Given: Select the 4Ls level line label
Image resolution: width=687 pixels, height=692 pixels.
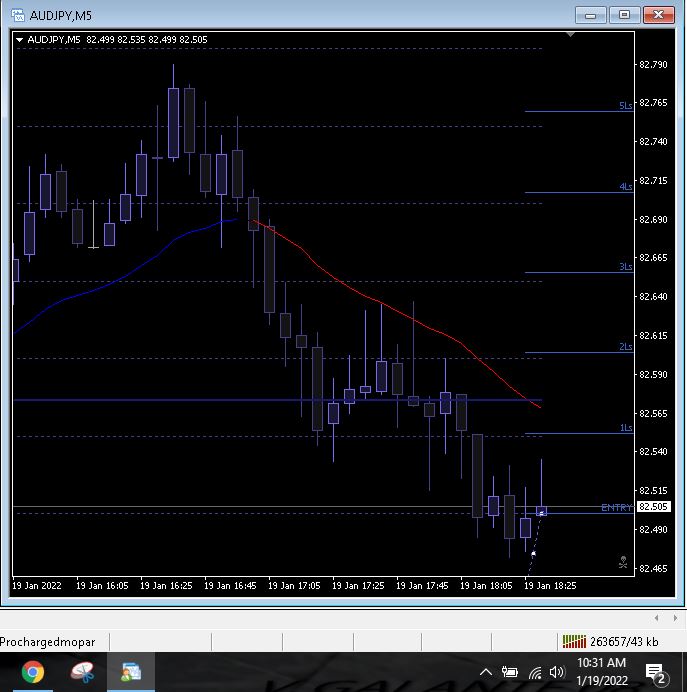Looking at the screenshot, I should coord(625,187).
